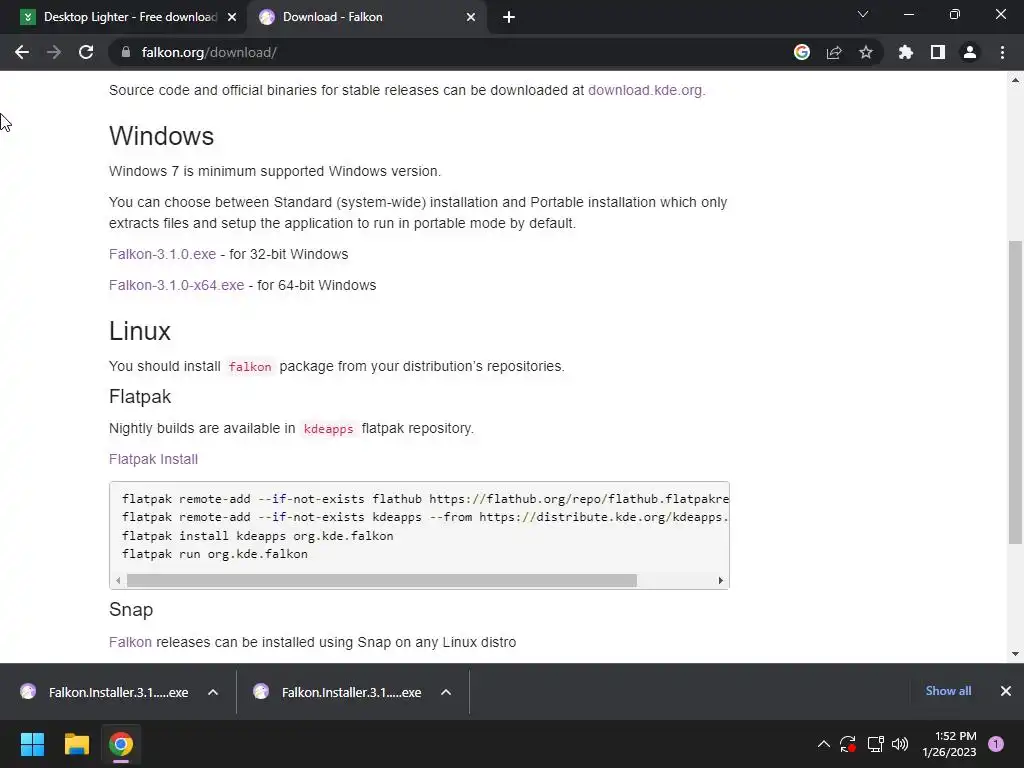Viewport: 1024px width, 768px height.
Task: Open the clock showing 1:52 PM
Action: [950, 744]
